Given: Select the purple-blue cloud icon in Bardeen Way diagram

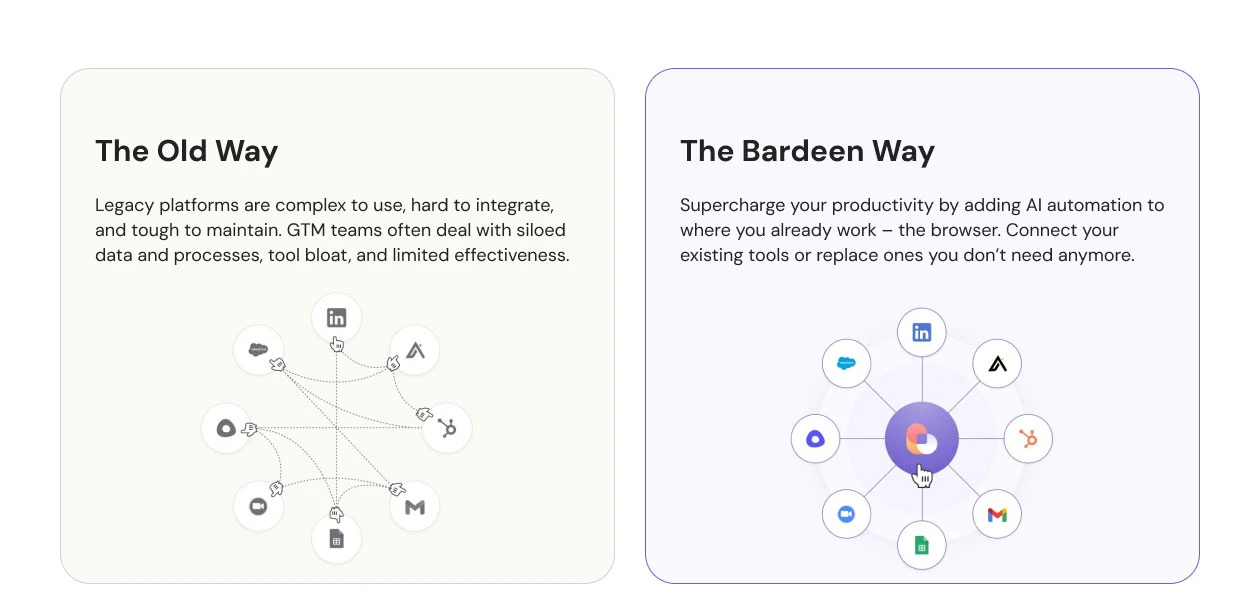Looking at the screenshot, I should point(815,439).
